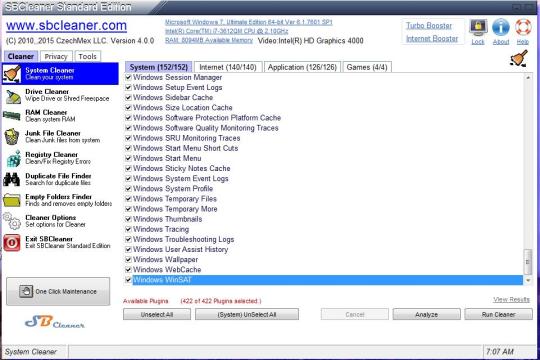Image resolution: width=540 pixels, height=360 pixels.
Task: Open the Games (4/4) tab
Action: pos(367,67)
